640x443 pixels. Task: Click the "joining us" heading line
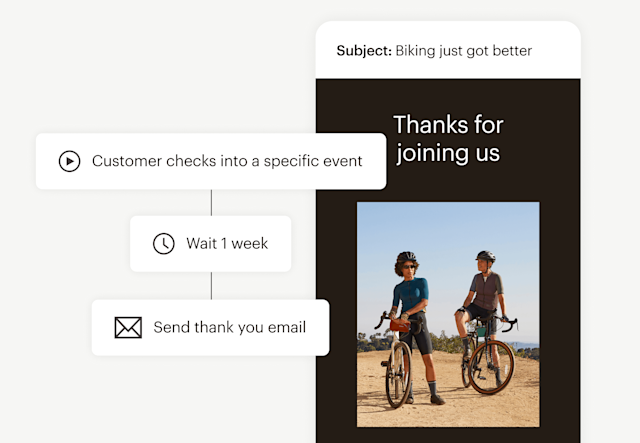tap(448, 154)
